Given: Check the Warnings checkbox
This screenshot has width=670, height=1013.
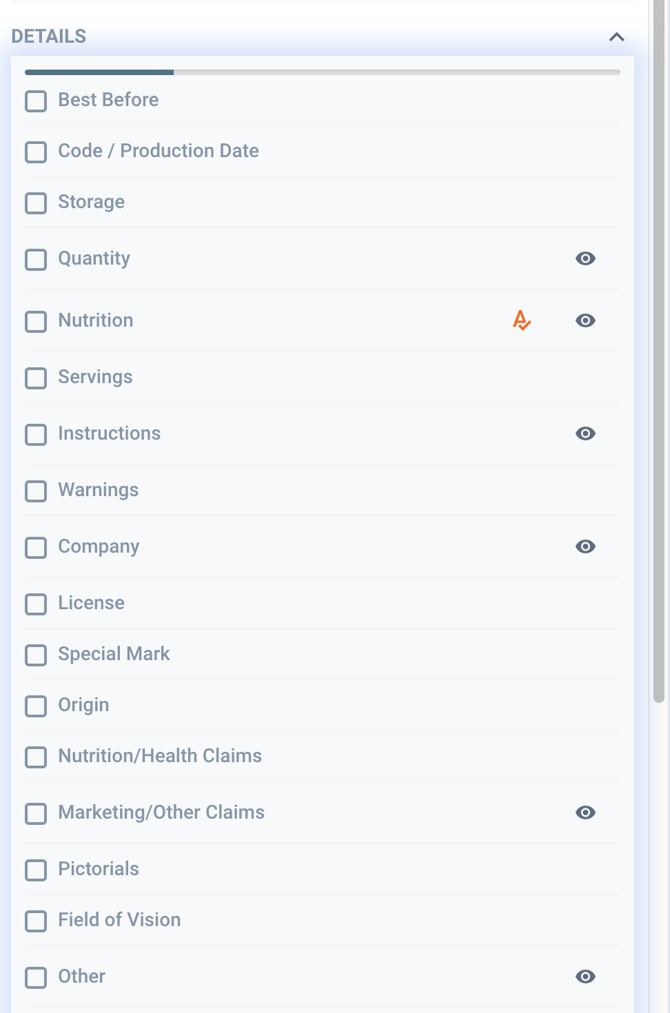Looking at the screenshot, I should (x=36, y=491).
